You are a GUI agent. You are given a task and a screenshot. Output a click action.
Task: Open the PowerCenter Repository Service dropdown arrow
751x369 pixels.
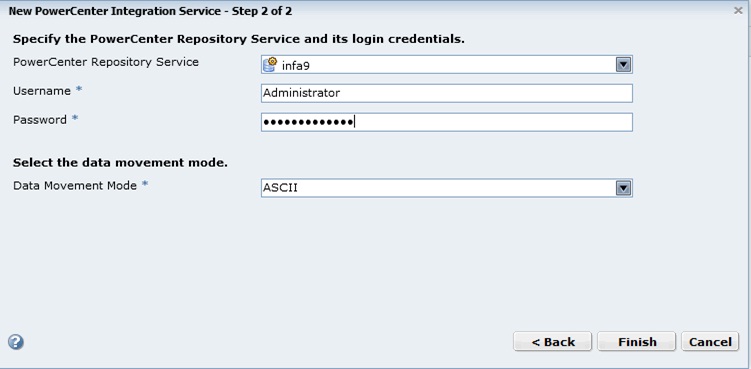coord(623,65)
